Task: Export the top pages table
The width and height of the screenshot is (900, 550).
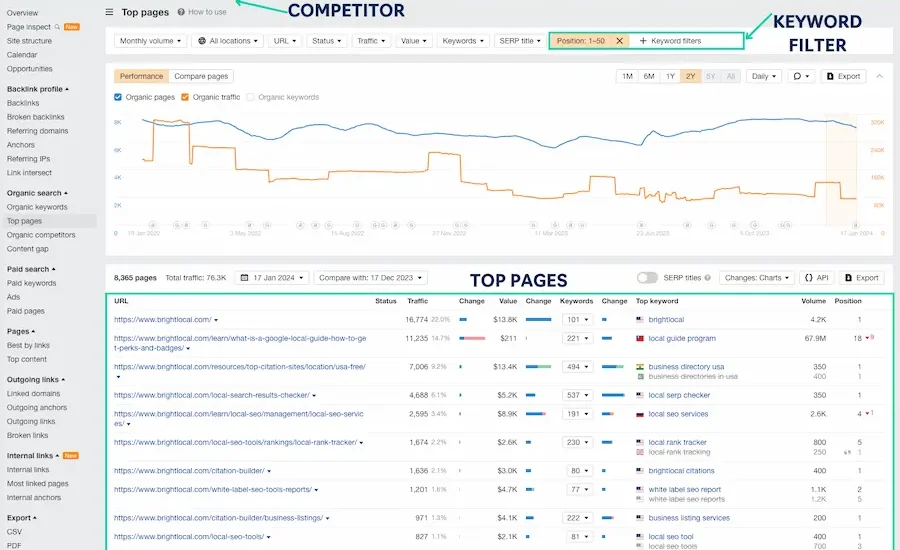Action: 861,278
